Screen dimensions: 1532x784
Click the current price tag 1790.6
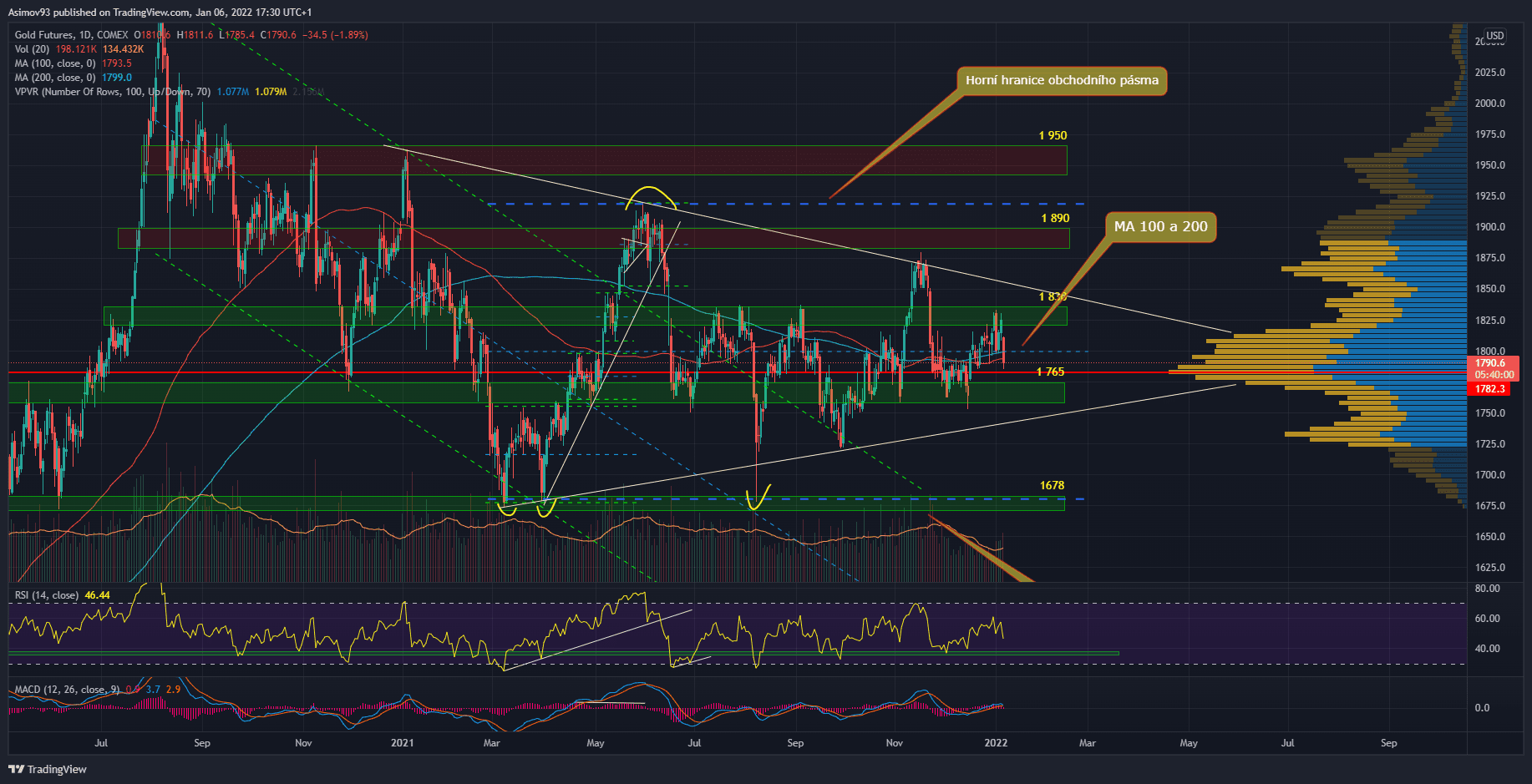(x=1490, y=363)
